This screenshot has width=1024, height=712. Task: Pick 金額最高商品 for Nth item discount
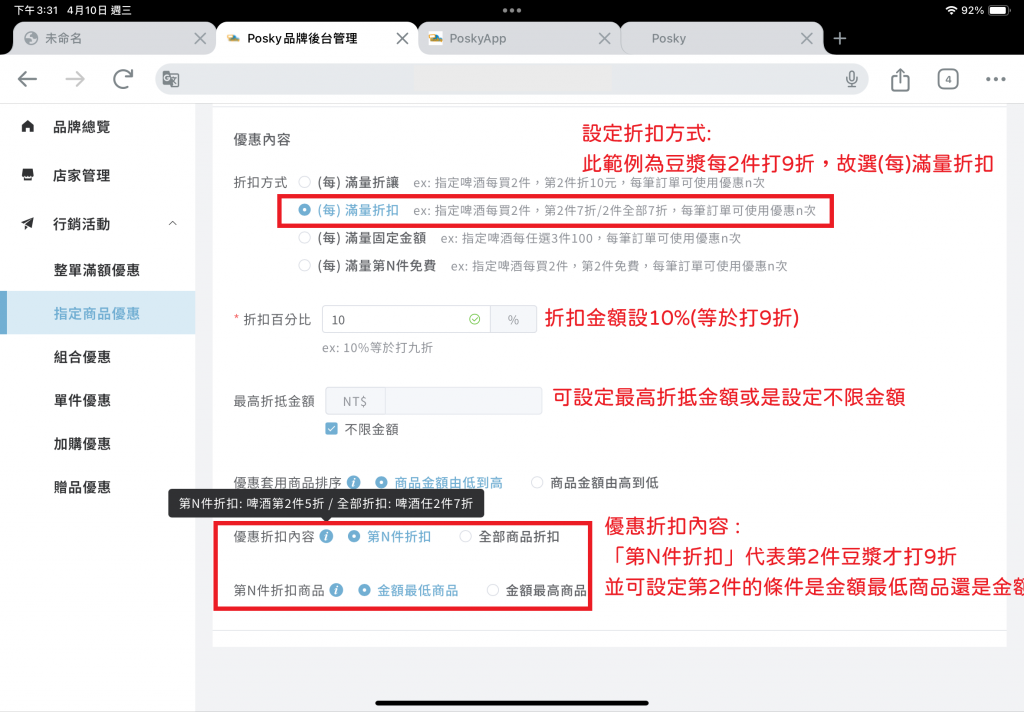(493, 591)
